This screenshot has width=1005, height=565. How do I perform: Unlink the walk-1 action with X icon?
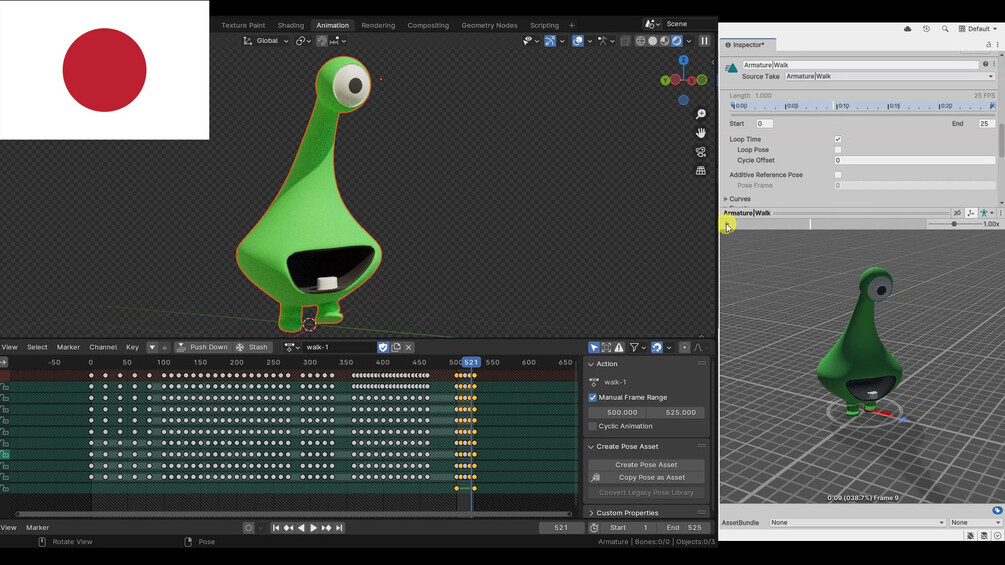(x=408, y=347)
